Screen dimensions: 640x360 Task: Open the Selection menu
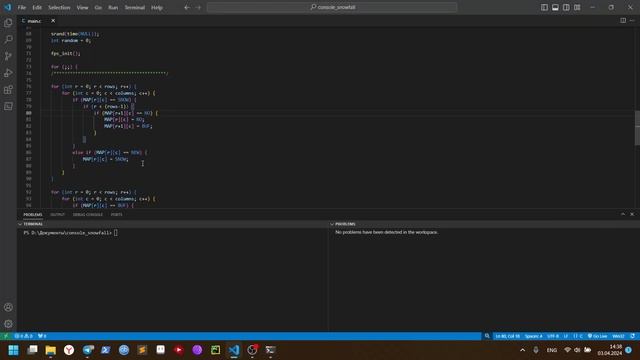(59, 7)
